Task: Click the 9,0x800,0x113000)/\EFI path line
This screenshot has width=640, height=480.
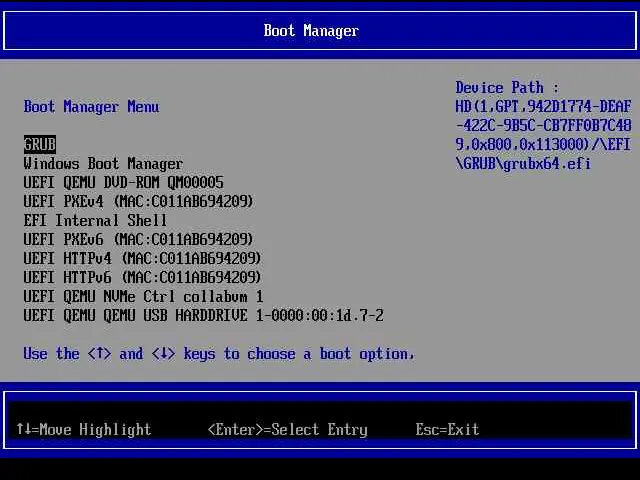Action: point(543,144)
